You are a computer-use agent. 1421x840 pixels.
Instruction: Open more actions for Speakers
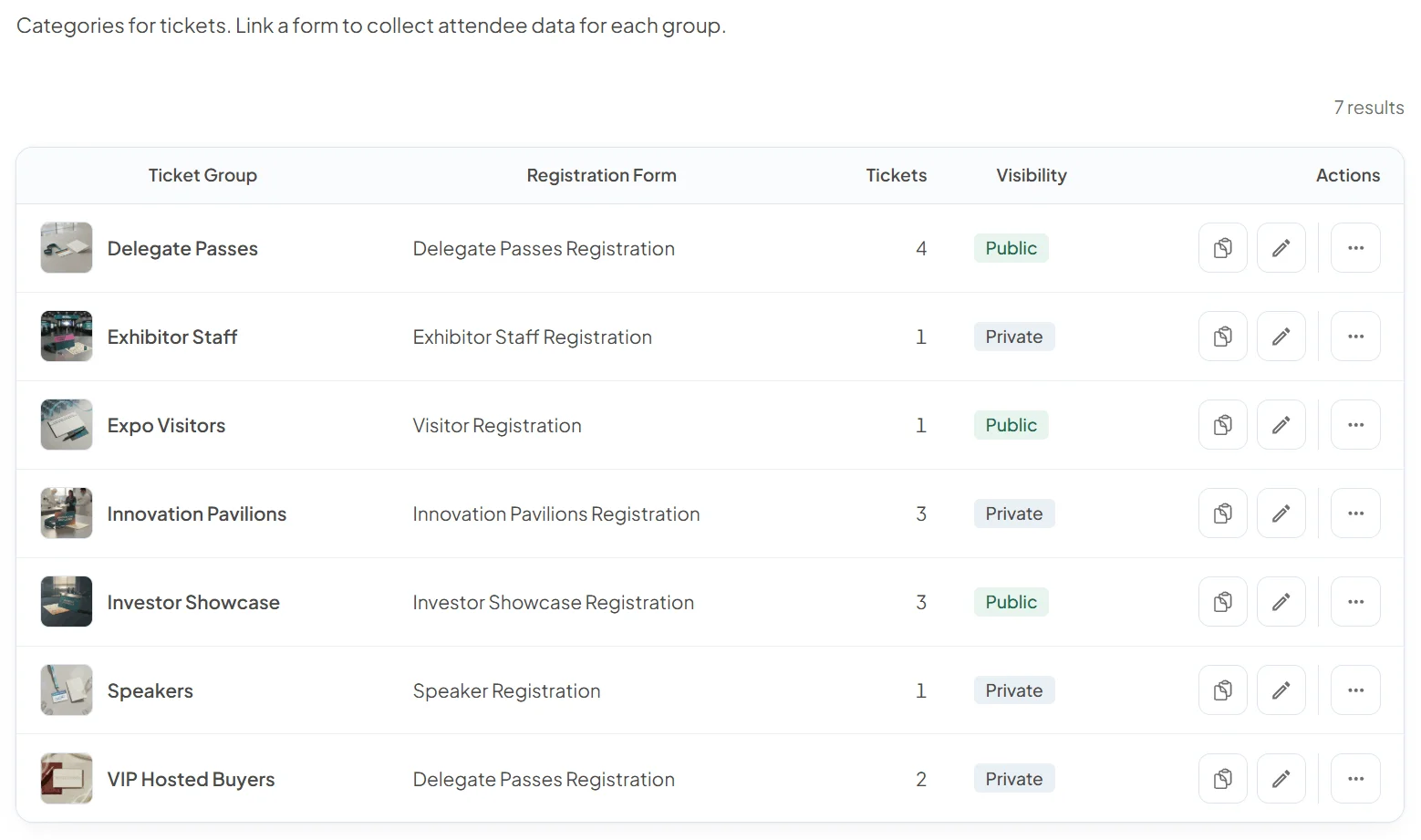(x=1355, y=690)
